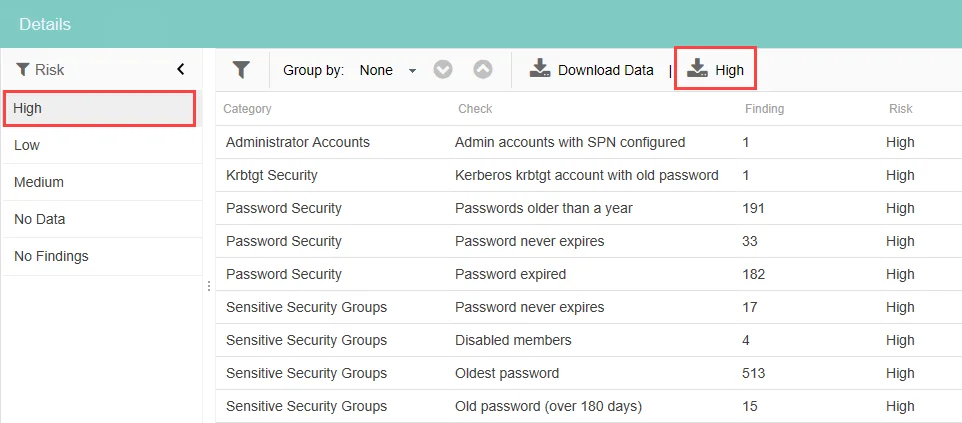Click the panel splitter dots handle

[x=209, y=286]
